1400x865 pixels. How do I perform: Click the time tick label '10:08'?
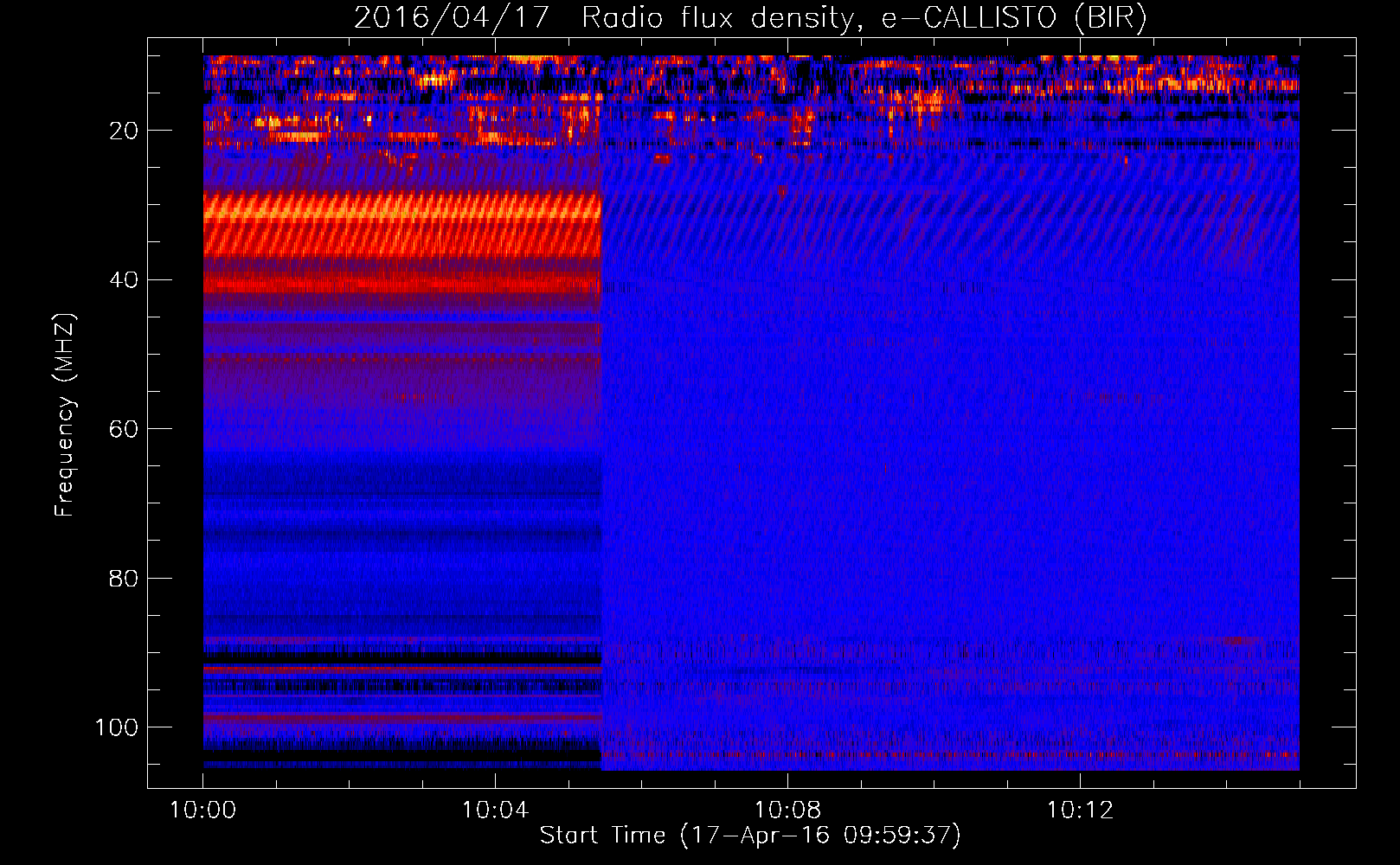[x=787, y=811]
